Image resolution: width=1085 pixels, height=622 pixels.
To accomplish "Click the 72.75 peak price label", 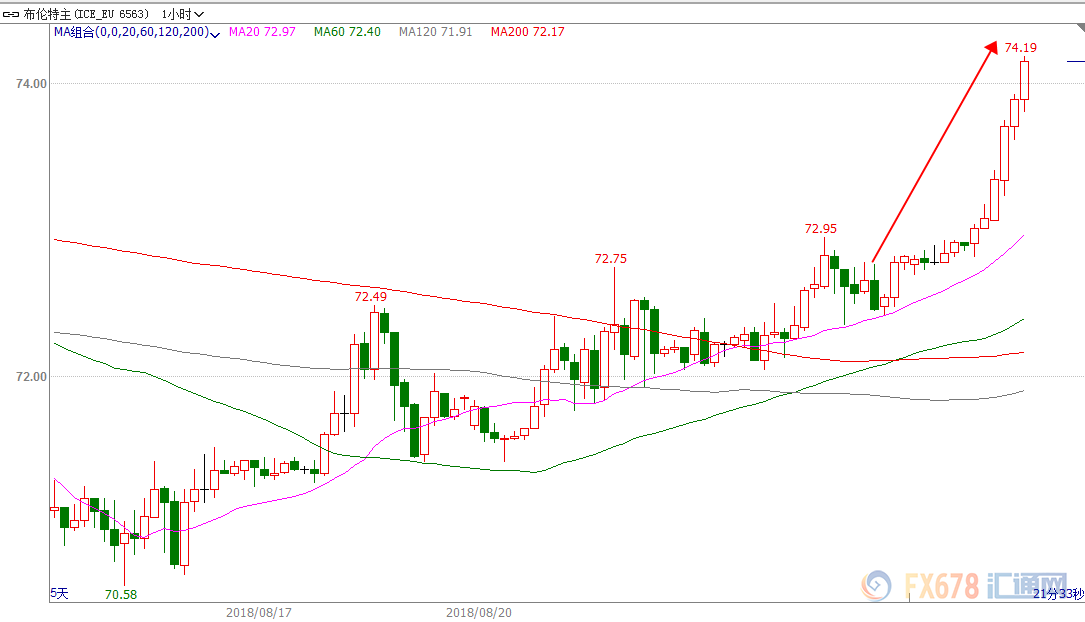I will coord(611,259).
